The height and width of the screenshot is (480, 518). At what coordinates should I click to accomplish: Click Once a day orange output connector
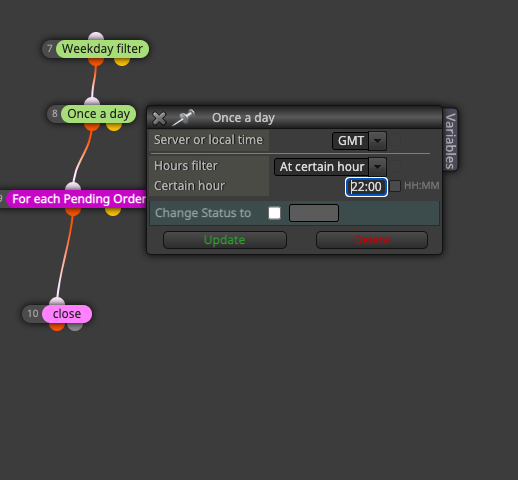click(x=92, y=127)
